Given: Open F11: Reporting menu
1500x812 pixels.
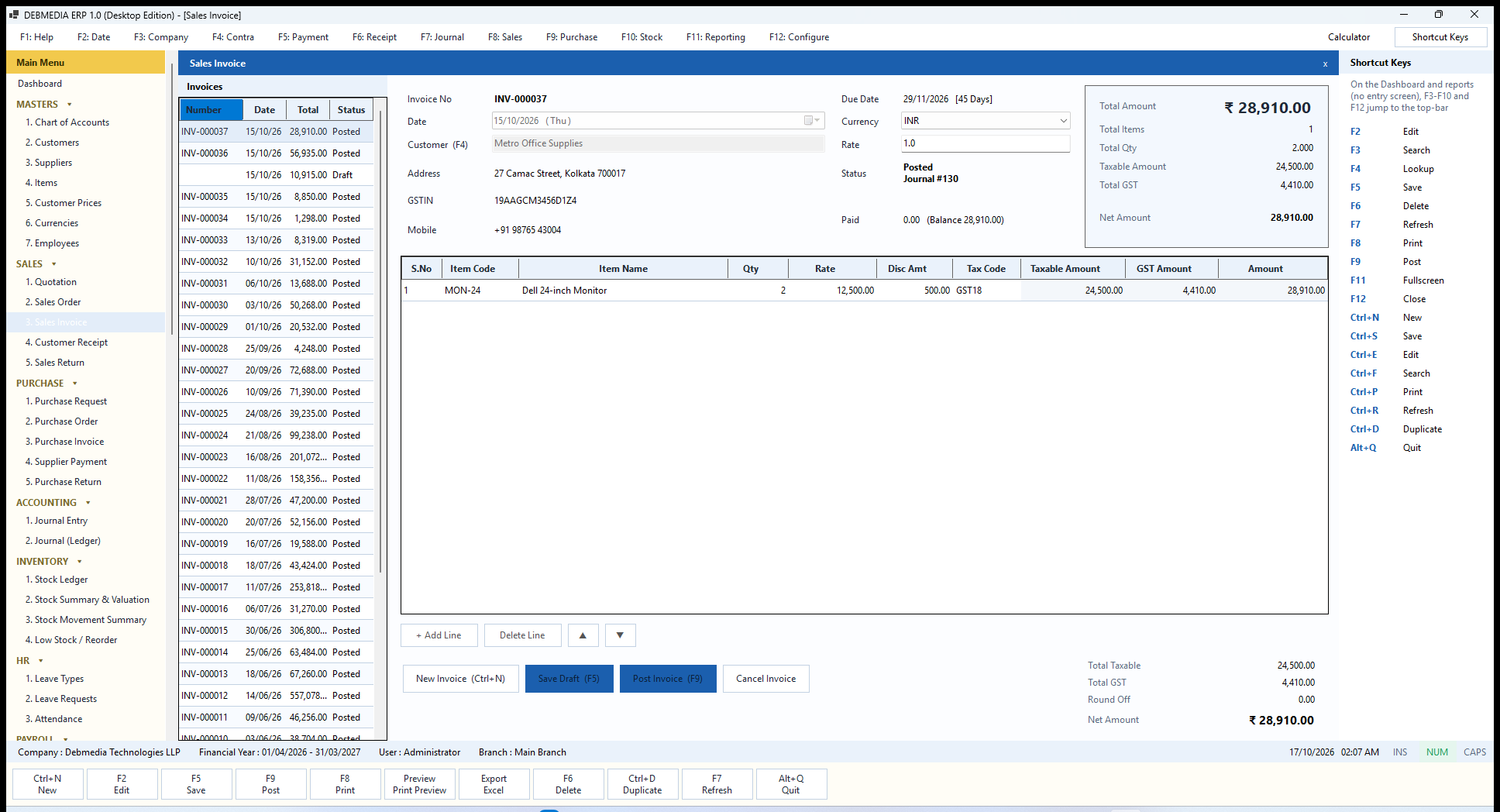Looking at the screenshot, I should (716, 37).
